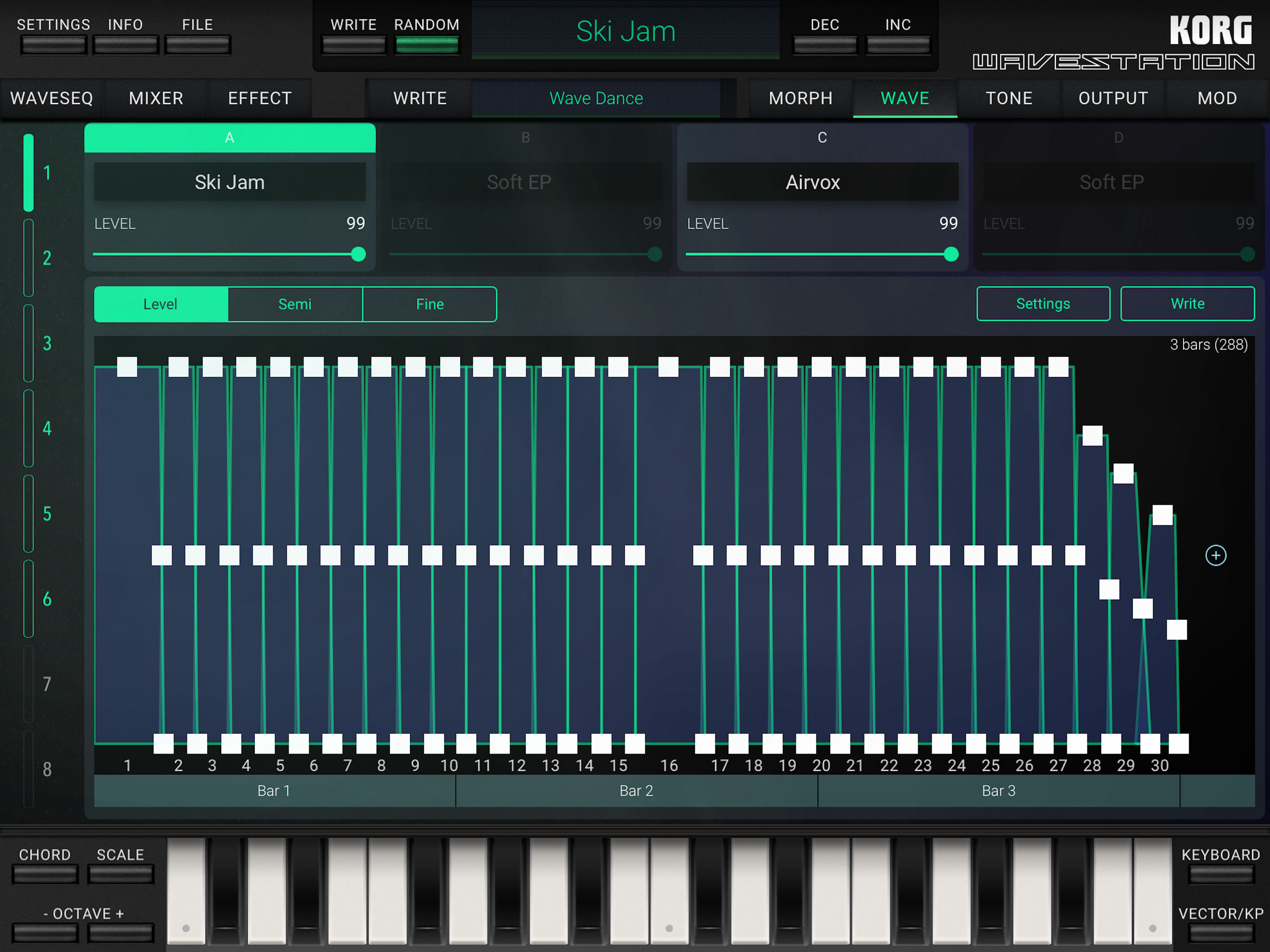Open the Ski Jam wave selector
Image resolution: width=1270 pixels, height=952 pixels.
(230, 182)
